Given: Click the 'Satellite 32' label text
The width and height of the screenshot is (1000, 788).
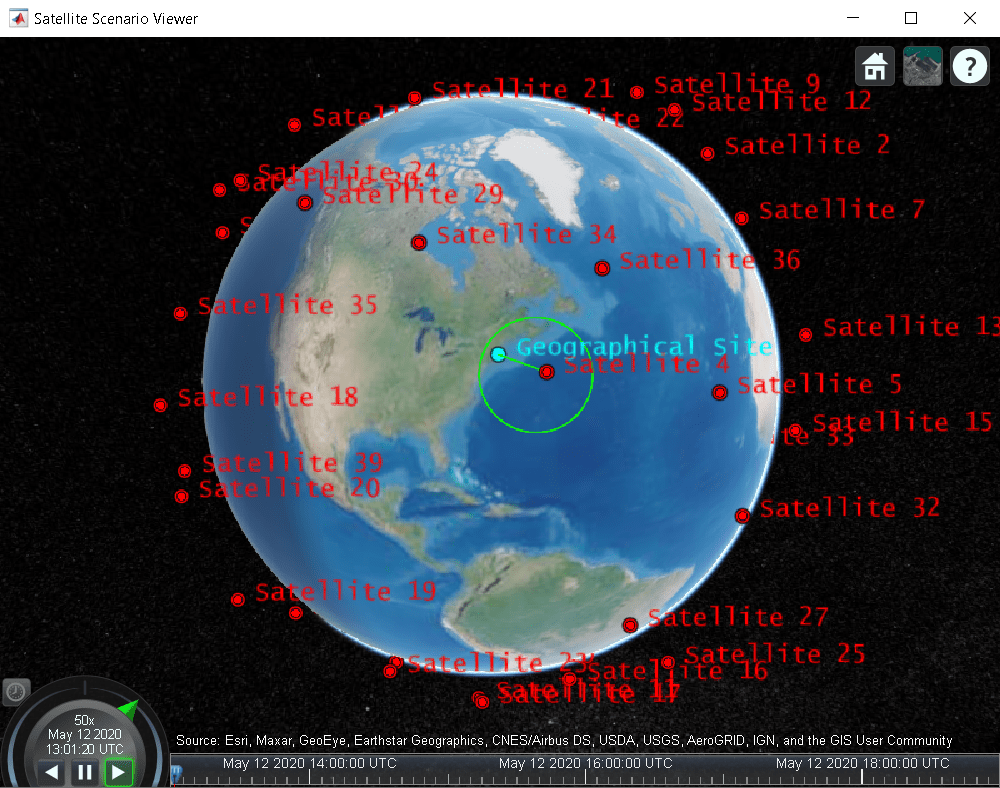Looking at the screenshot, I should point(849,508).
